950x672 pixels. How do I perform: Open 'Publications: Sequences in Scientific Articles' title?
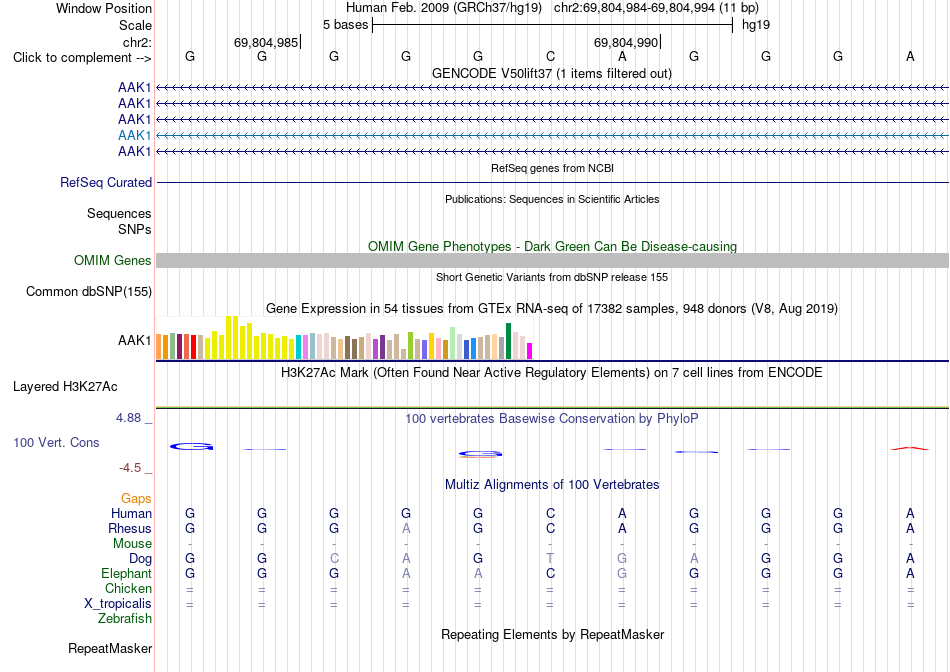pos(552,199)
